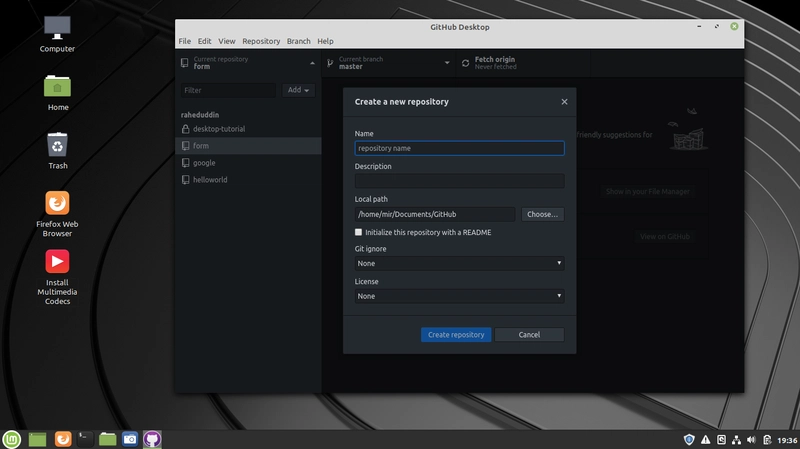
Task: Open the Linux Mint start menu
Action: pos(12,439)
